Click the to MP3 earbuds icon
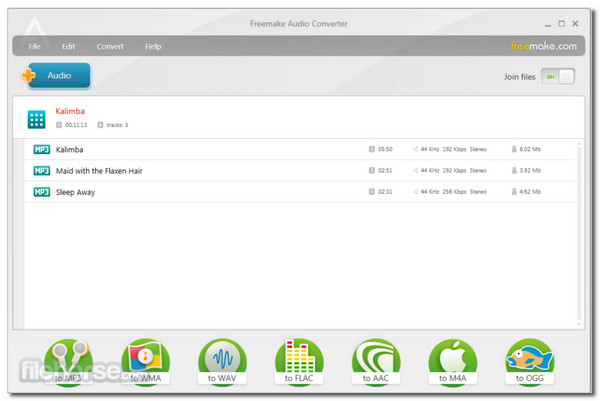This screenshot has height=401, width=600. (x=68, y=362)
